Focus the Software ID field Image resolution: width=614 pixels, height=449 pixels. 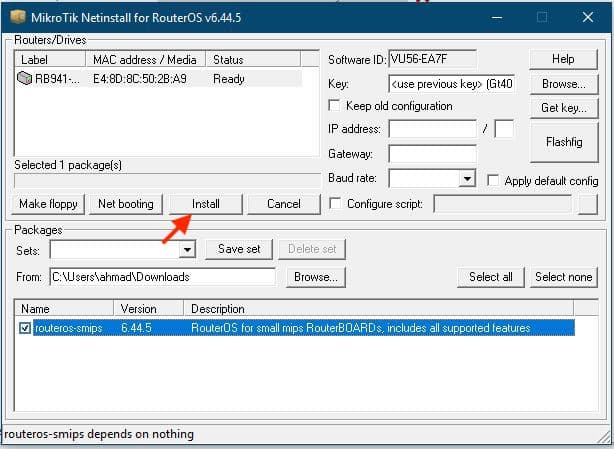(x=432, y=59)
